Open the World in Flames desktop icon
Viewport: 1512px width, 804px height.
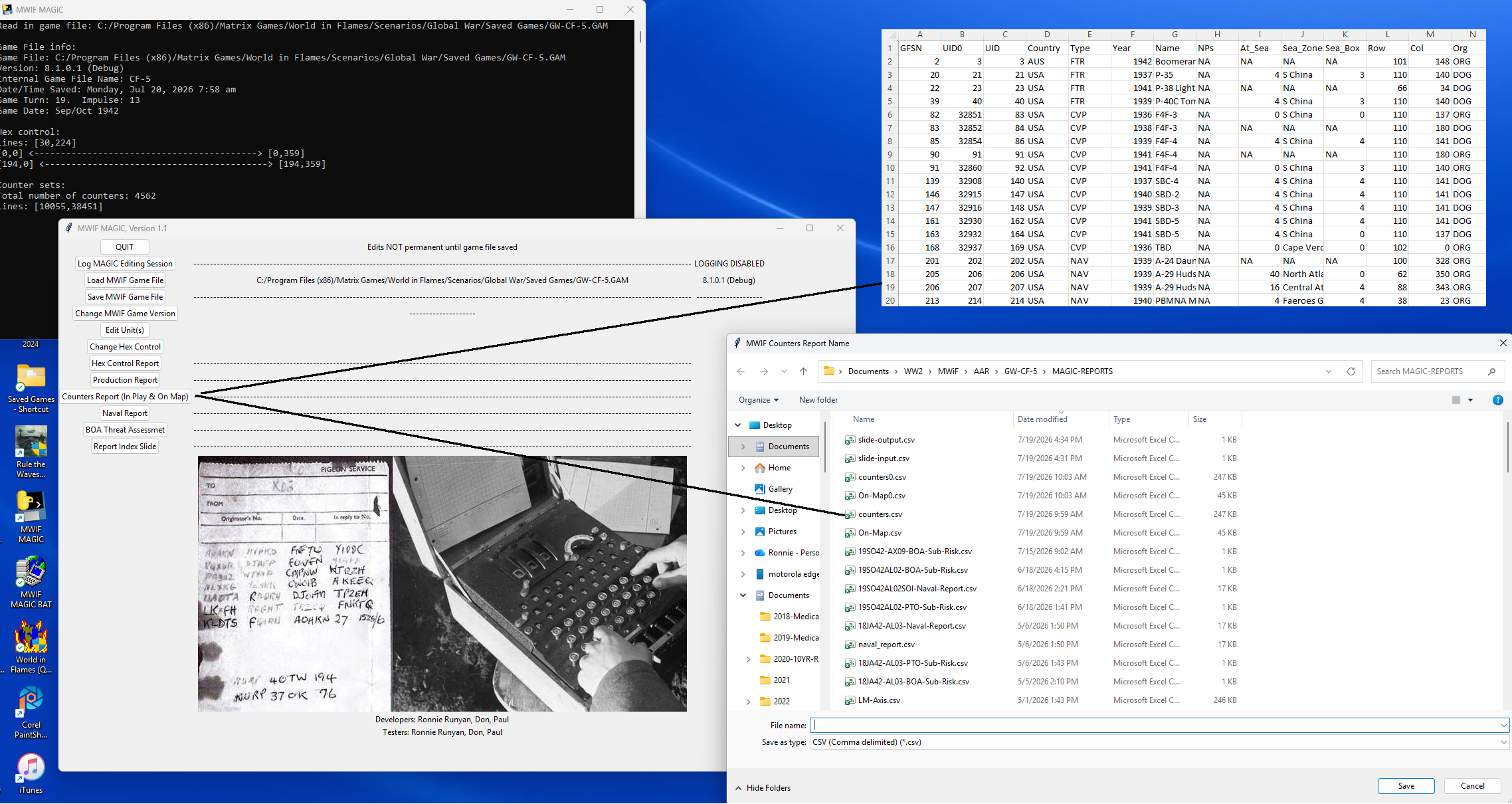[x=31, y=647]
